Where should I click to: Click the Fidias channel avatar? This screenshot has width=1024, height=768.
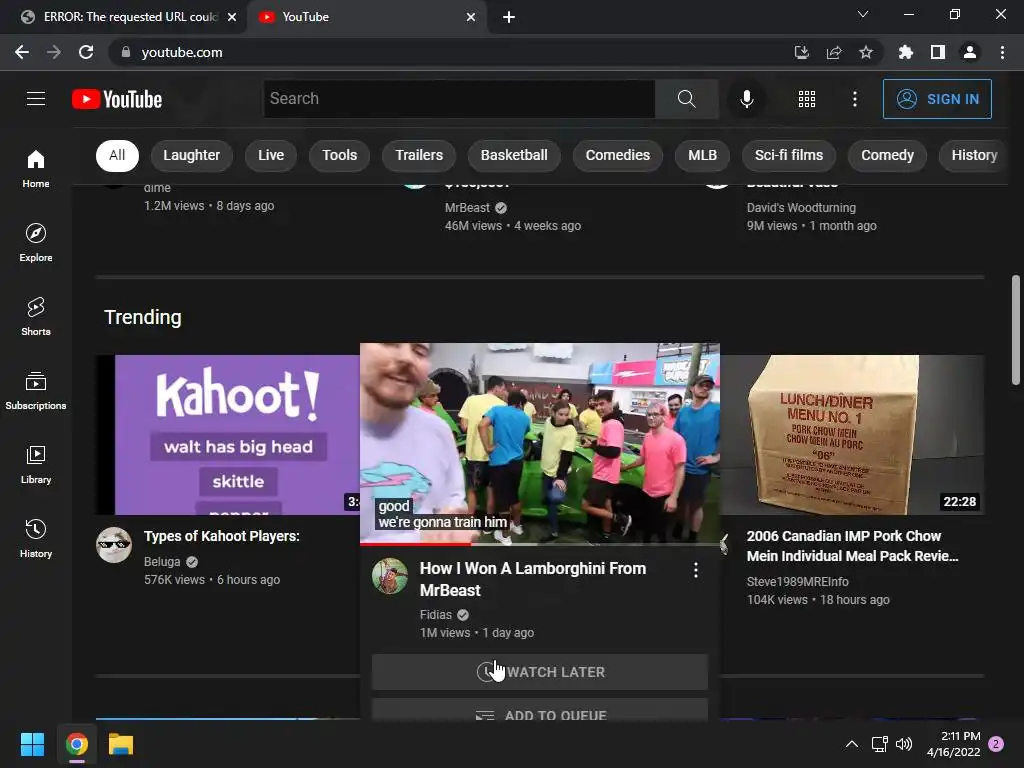point(389,575)
